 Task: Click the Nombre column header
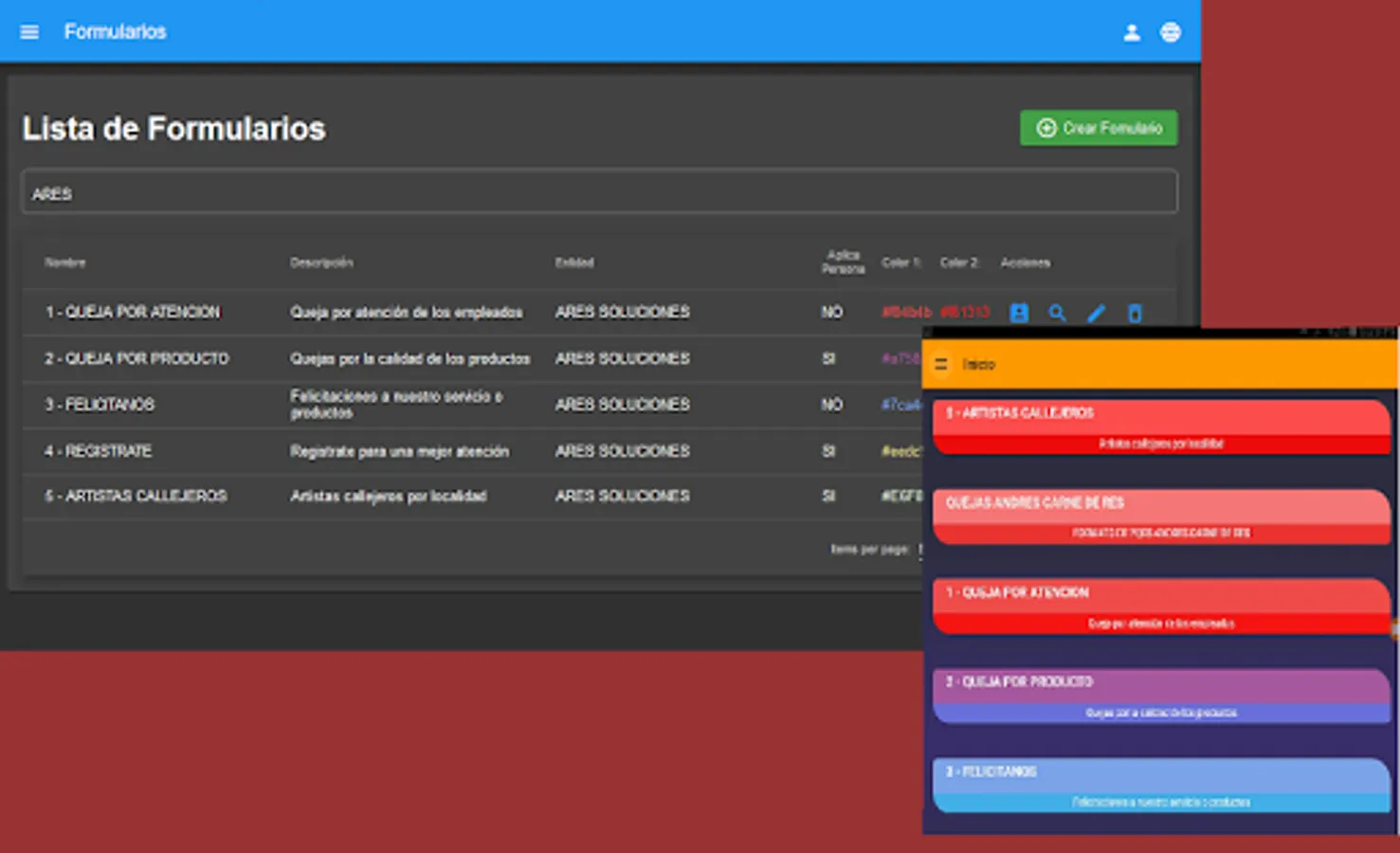(64, 263)
